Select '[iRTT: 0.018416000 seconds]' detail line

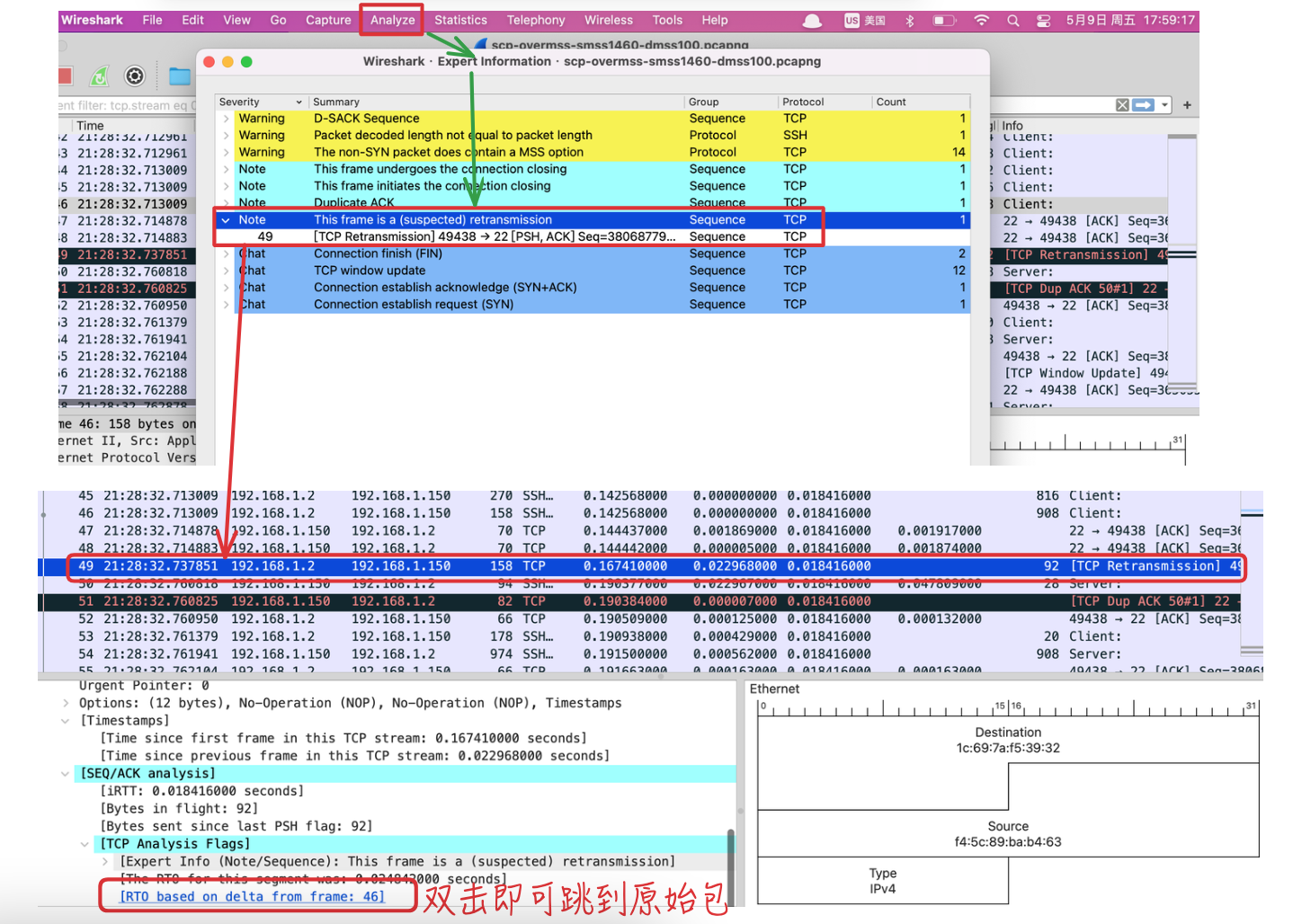tap(202, 791)
